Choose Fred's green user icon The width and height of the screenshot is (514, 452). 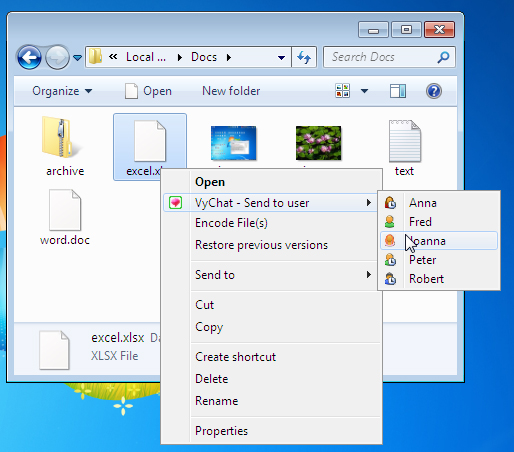389,222
